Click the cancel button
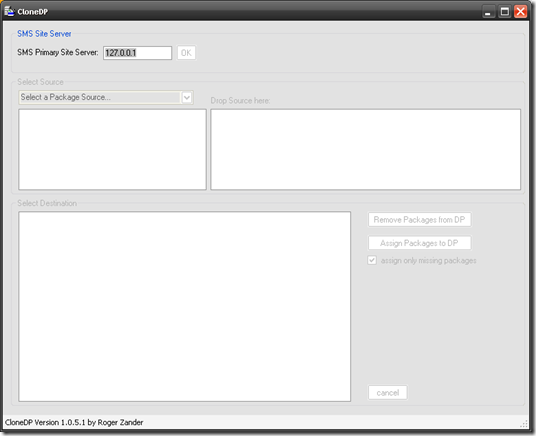 [x=388, y=393]
